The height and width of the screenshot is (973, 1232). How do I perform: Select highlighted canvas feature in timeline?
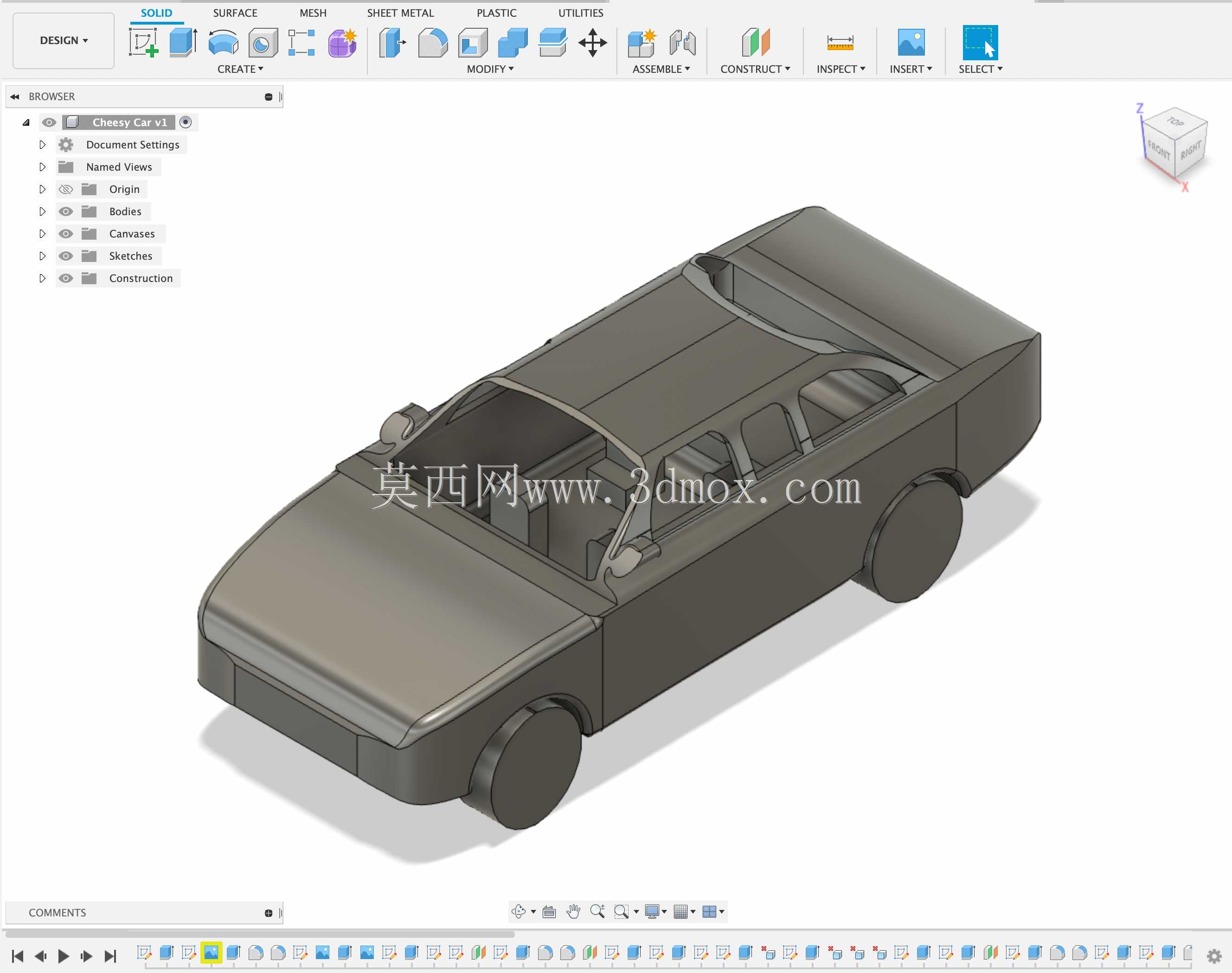point(211,953)
